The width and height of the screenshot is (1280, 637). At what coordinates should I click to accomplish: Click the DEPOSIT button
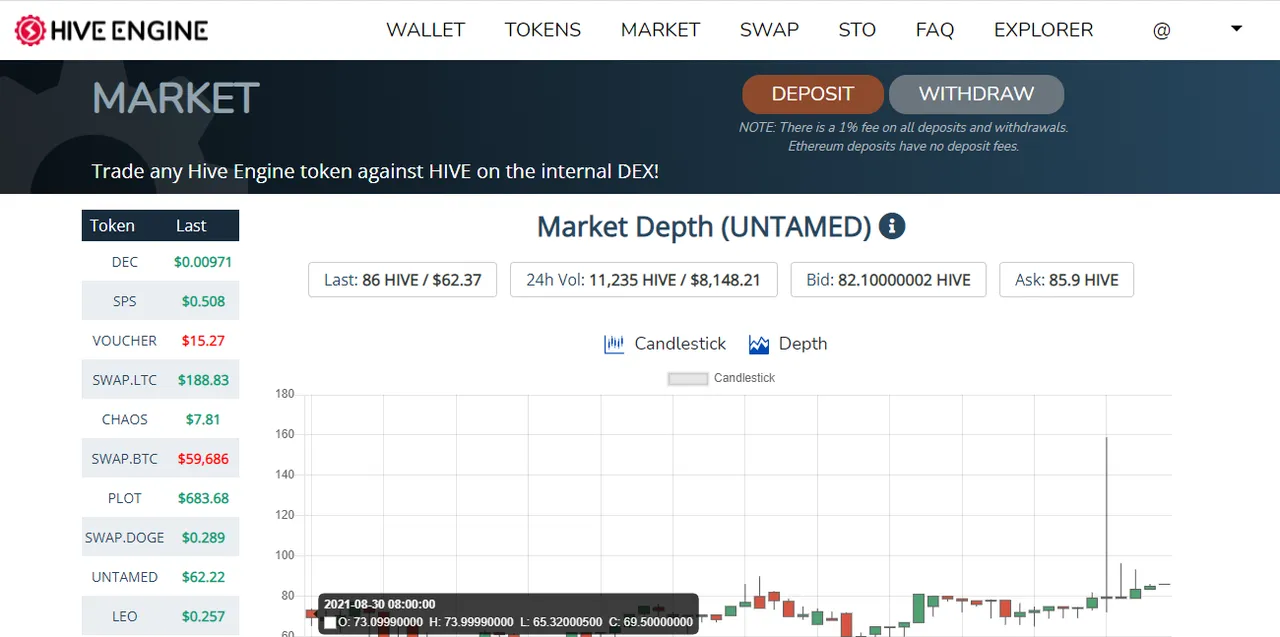pyautogui.click(x=813, y=94)
